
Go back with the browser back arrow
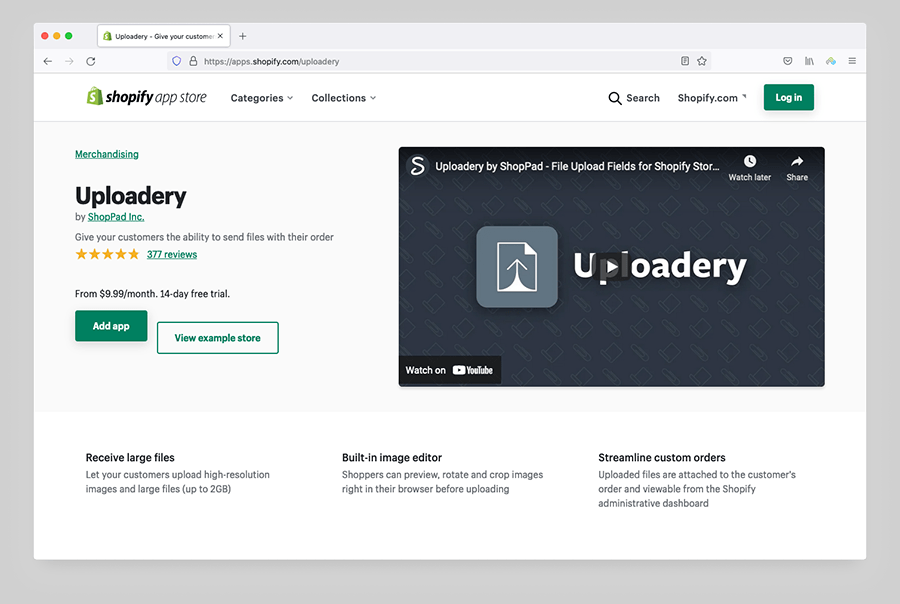tap(48, 61)
